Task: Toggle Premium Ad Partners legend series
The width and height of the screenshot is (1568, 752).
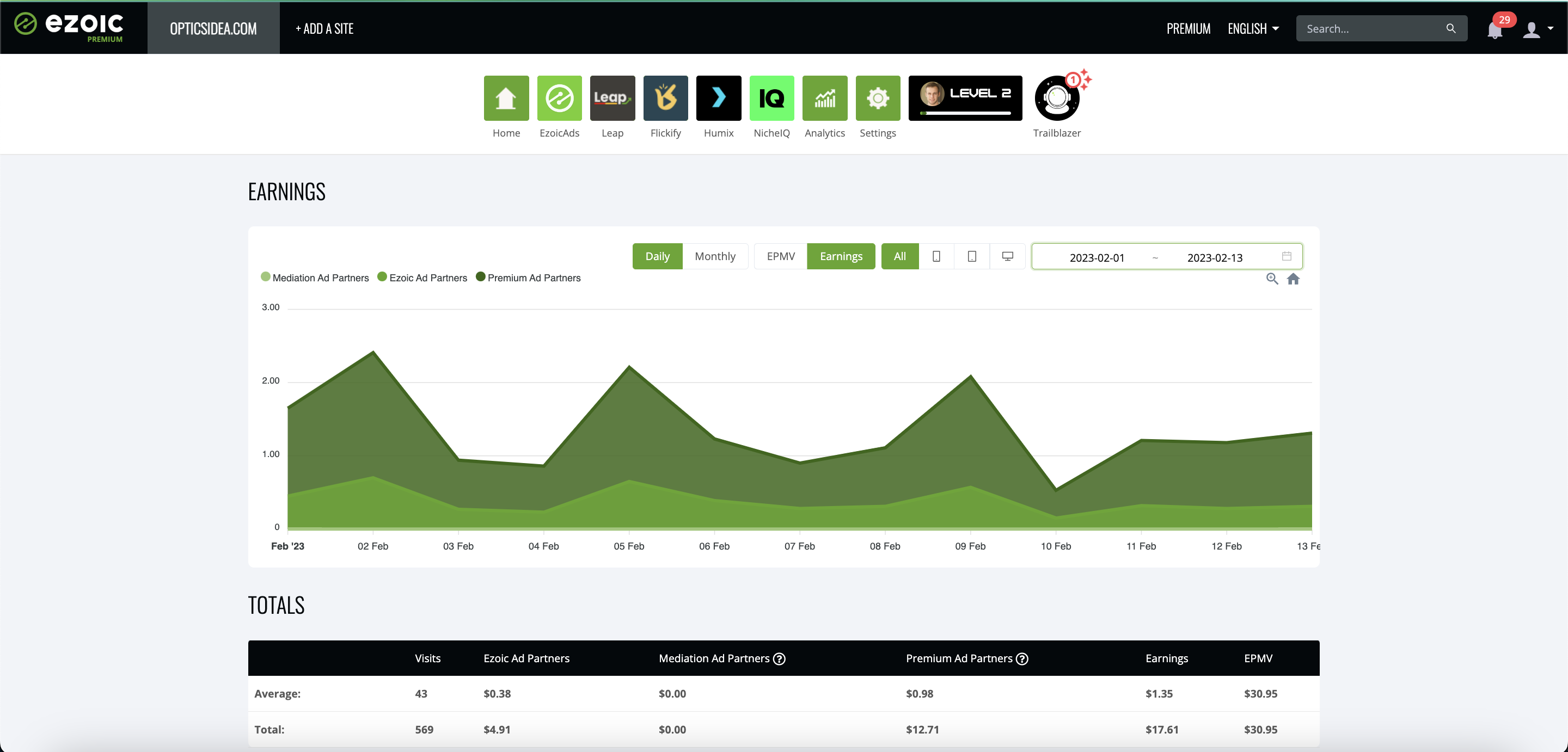Action: pyautogui.click(x=528, y=278)
